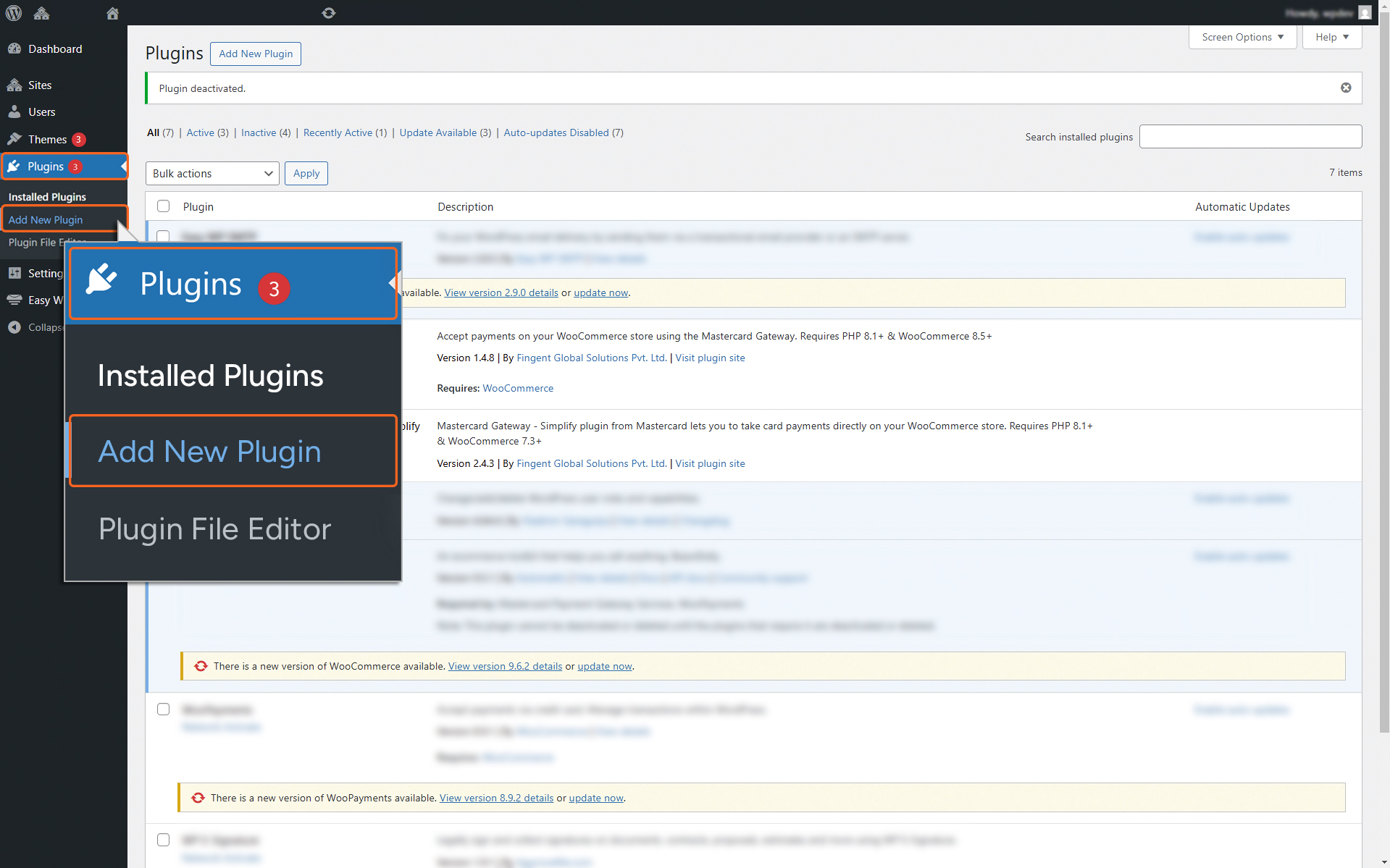Click the 'Plugin deactivated.' message text
1390x868 pixels.
pos(202,88)
